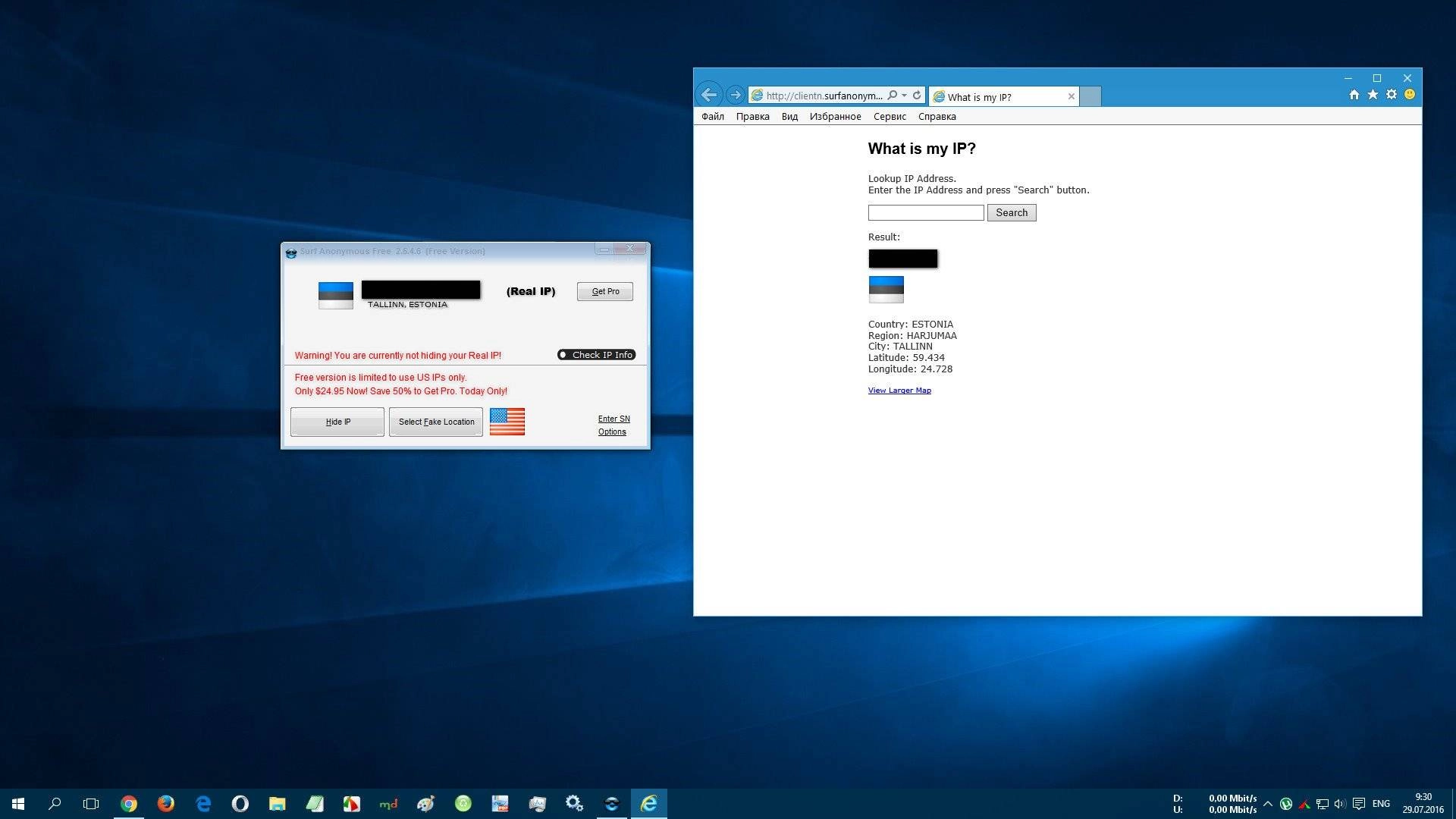Image resolution: width=1456 pixels, height=819 pixels.
Task: Close the 'What is my IP?' tab
Action: (1071, 96)
